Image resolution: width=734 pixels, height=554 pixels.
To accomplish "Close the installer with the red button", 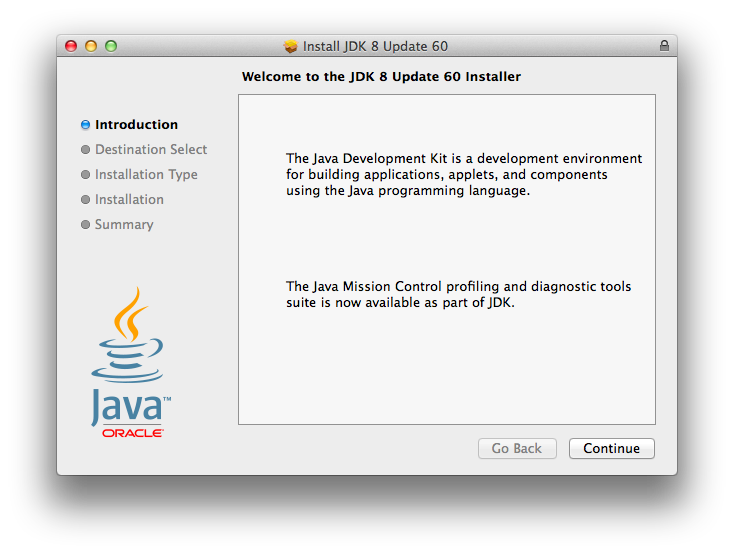I will point(71,46).
